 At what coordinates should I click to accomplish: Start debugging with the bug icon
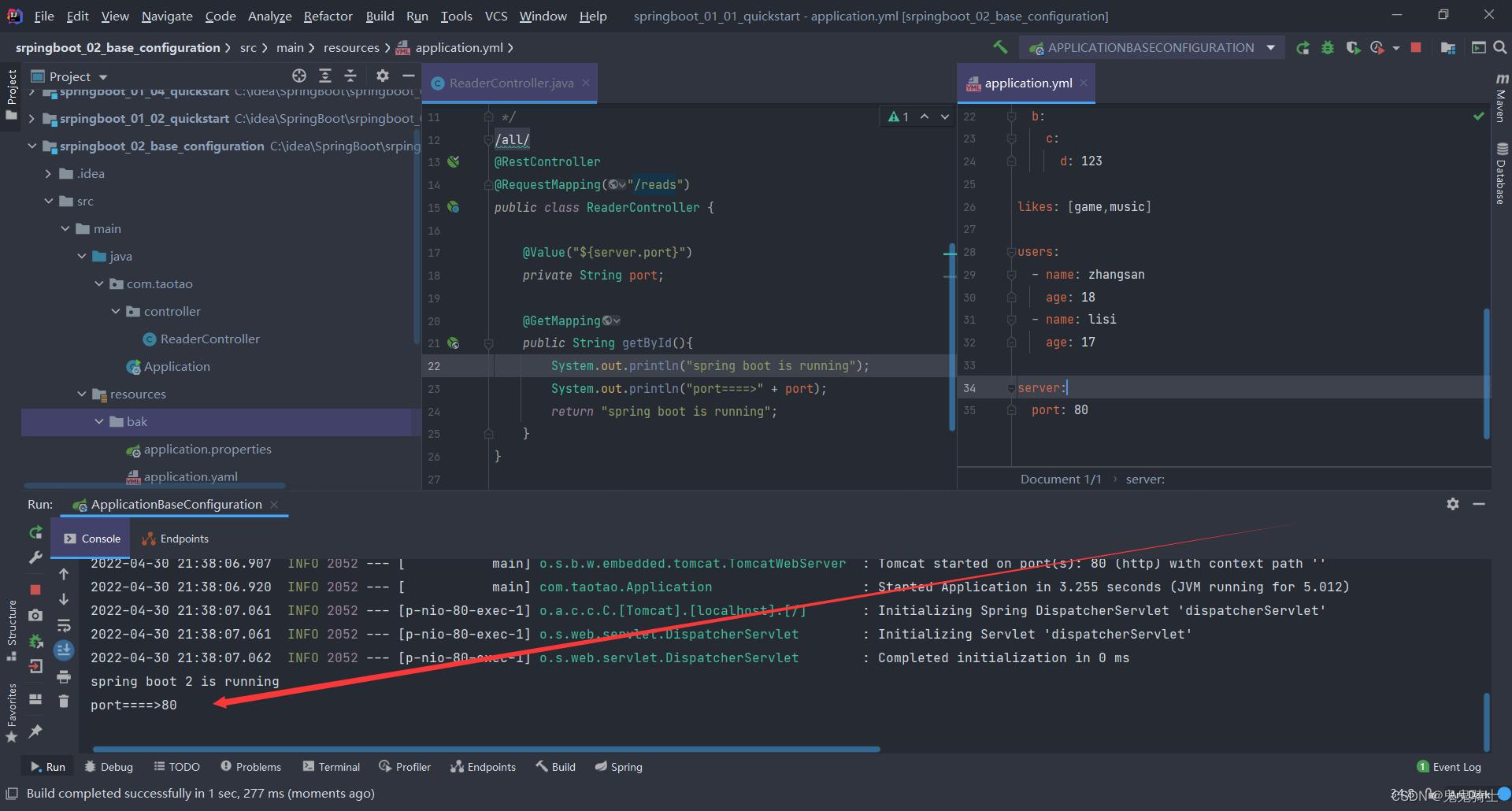point(1328,47)
